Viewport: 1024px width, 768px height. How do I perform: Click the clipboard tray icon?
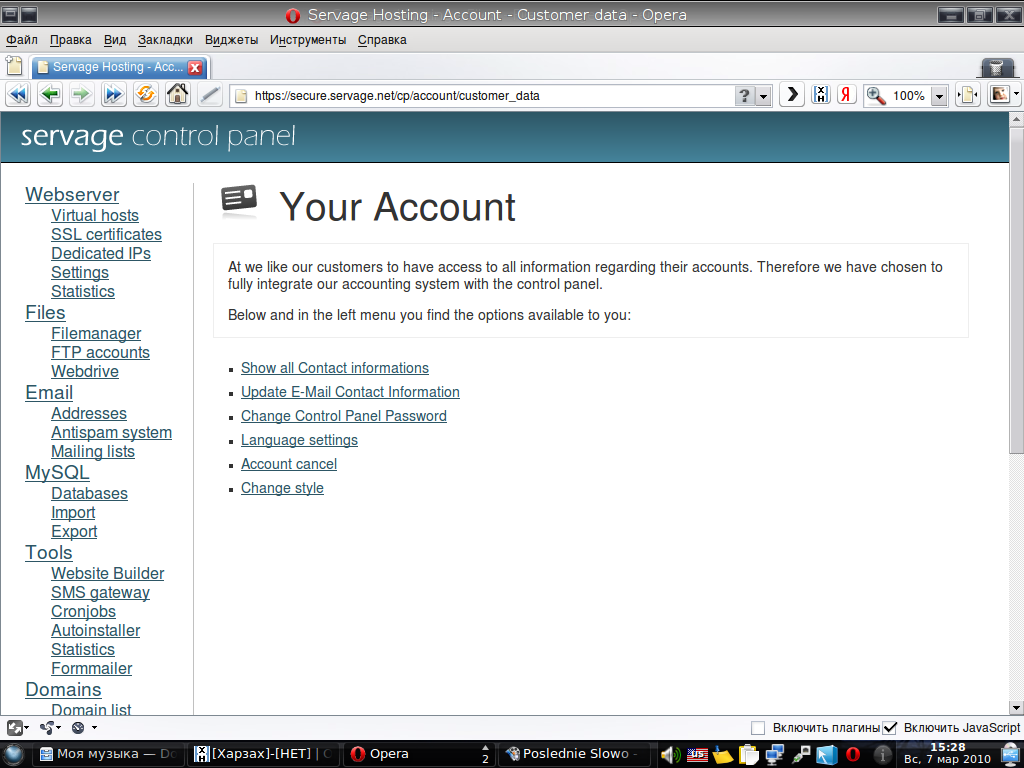[748, 755]
